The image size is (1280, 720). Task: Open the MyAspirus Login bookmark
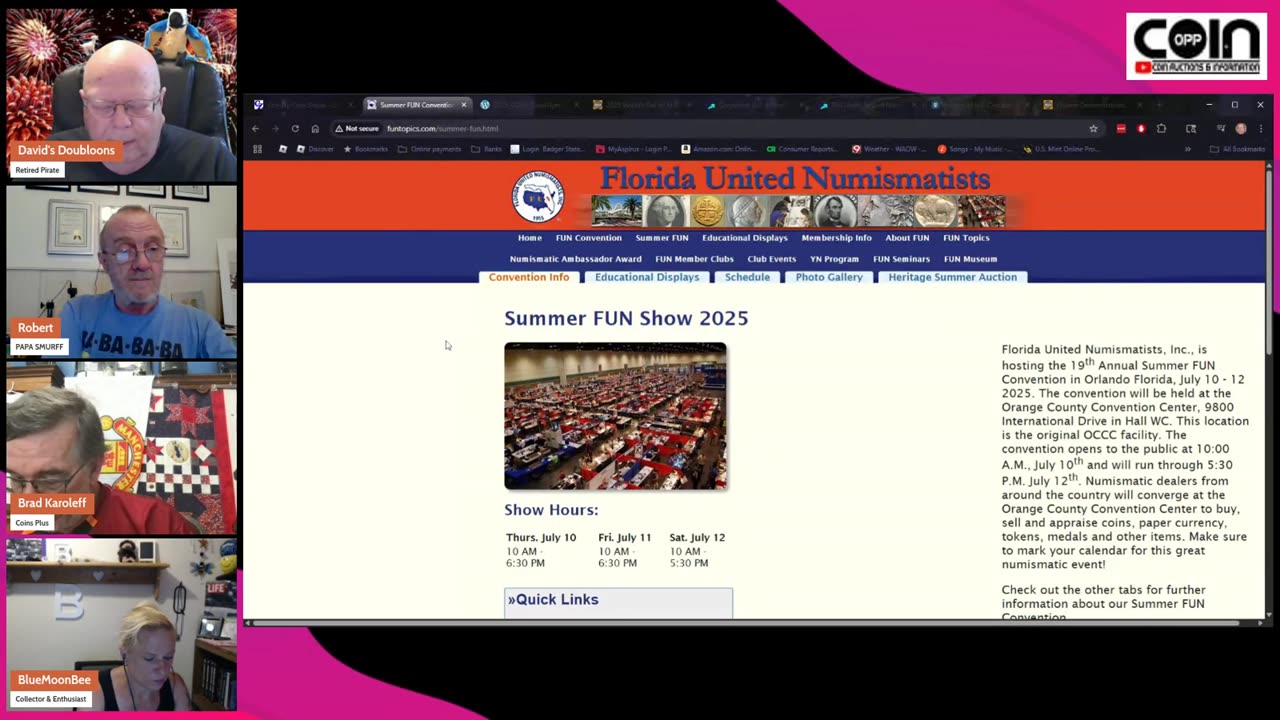(x=632, y=149)
